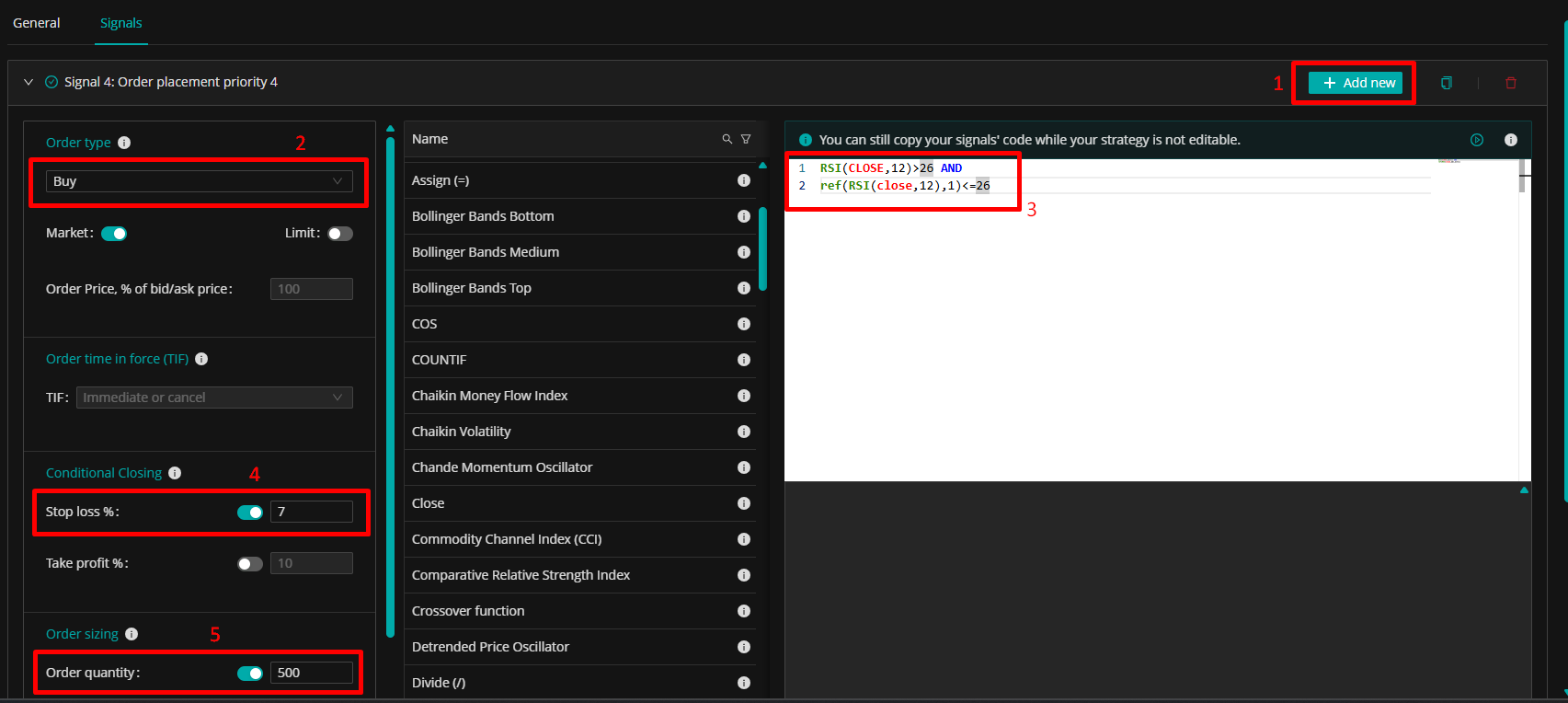1568x703 pixels.
Task: Show info for Bollinger Bands Bottom
Action: point(744,216)
